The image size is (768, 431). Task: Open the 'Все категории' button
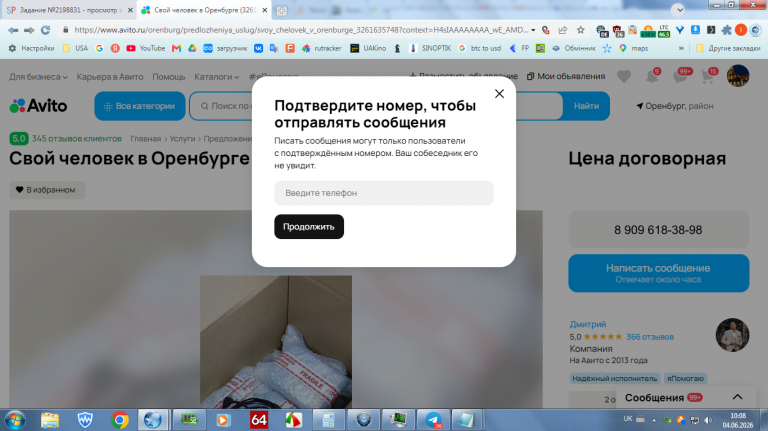[x=140, y=106]
